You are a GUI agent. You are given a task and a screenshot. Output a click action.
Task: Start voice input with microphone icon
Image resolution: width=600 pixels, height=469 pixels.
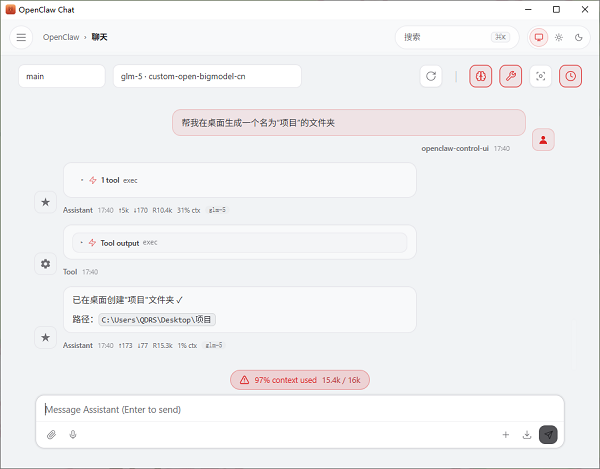(73, 435)
